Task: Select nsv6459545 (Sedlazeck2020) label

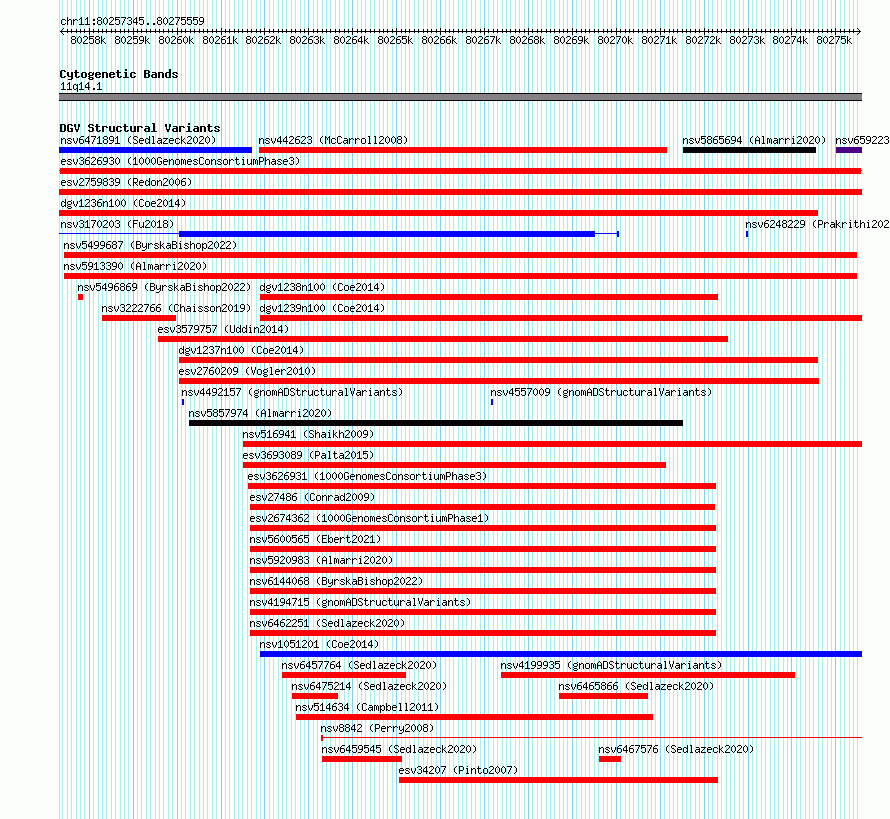Action: (399, 749)
